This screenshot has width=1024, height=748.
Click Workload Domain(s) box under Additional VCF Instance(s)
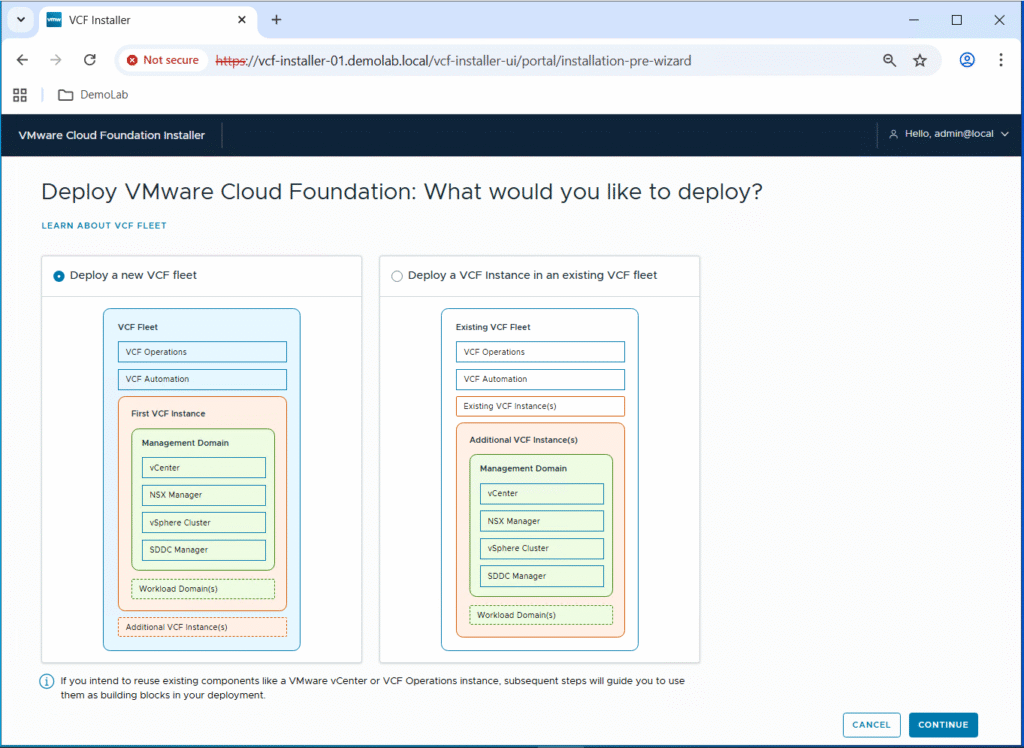click(x=541, y=615)
